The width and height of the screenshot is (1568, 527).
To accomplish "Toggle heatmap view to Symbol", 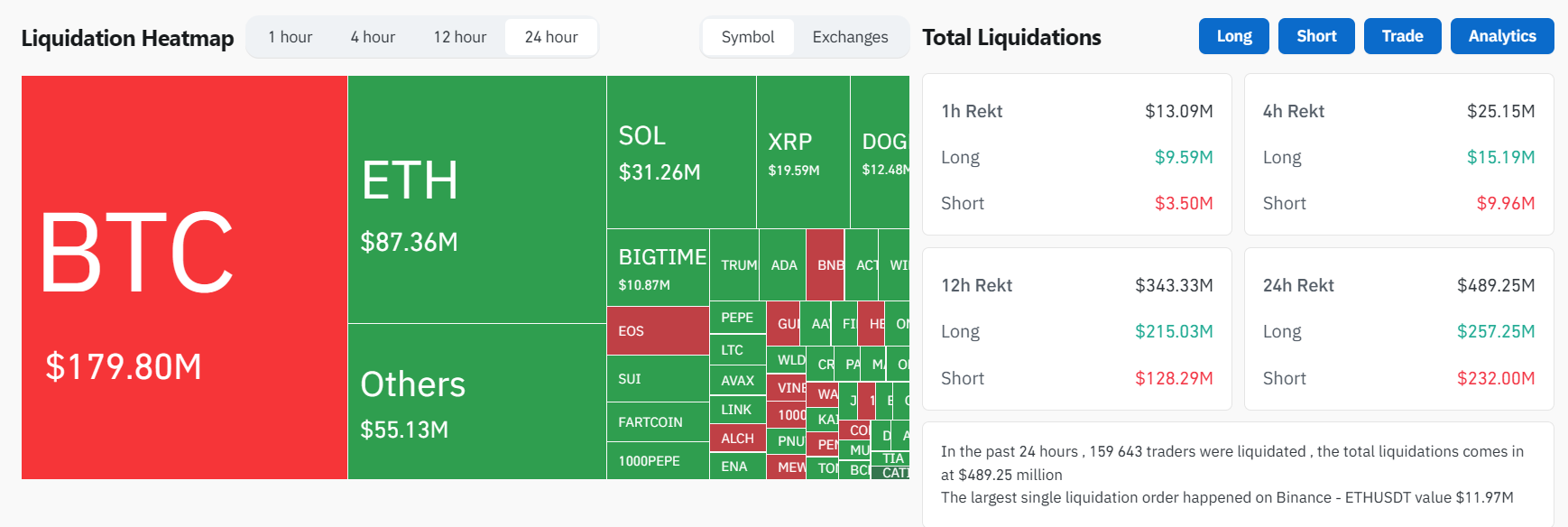I will [x=748, y=37].
